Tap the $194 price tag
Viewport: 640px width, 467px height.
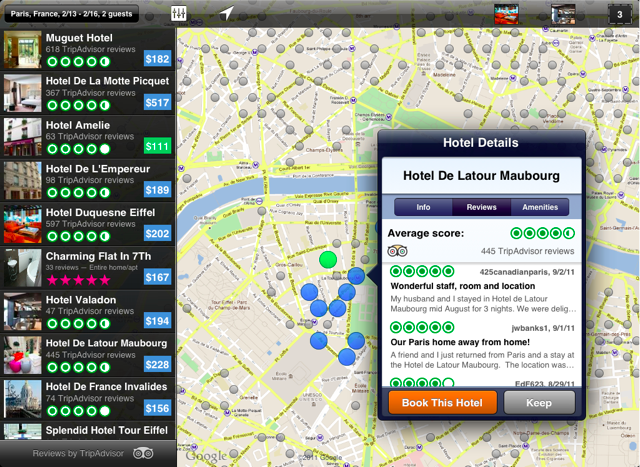[x=157, y=321]
